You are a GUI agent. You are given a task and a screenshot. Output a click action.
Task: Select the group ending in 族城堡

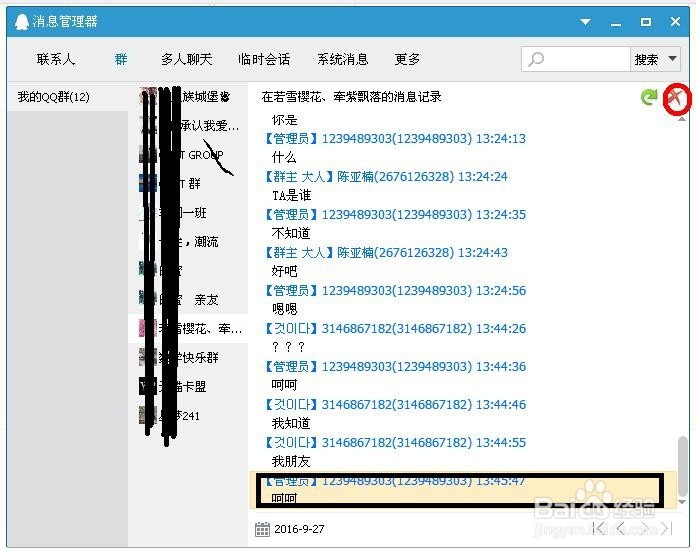[188, 96]
